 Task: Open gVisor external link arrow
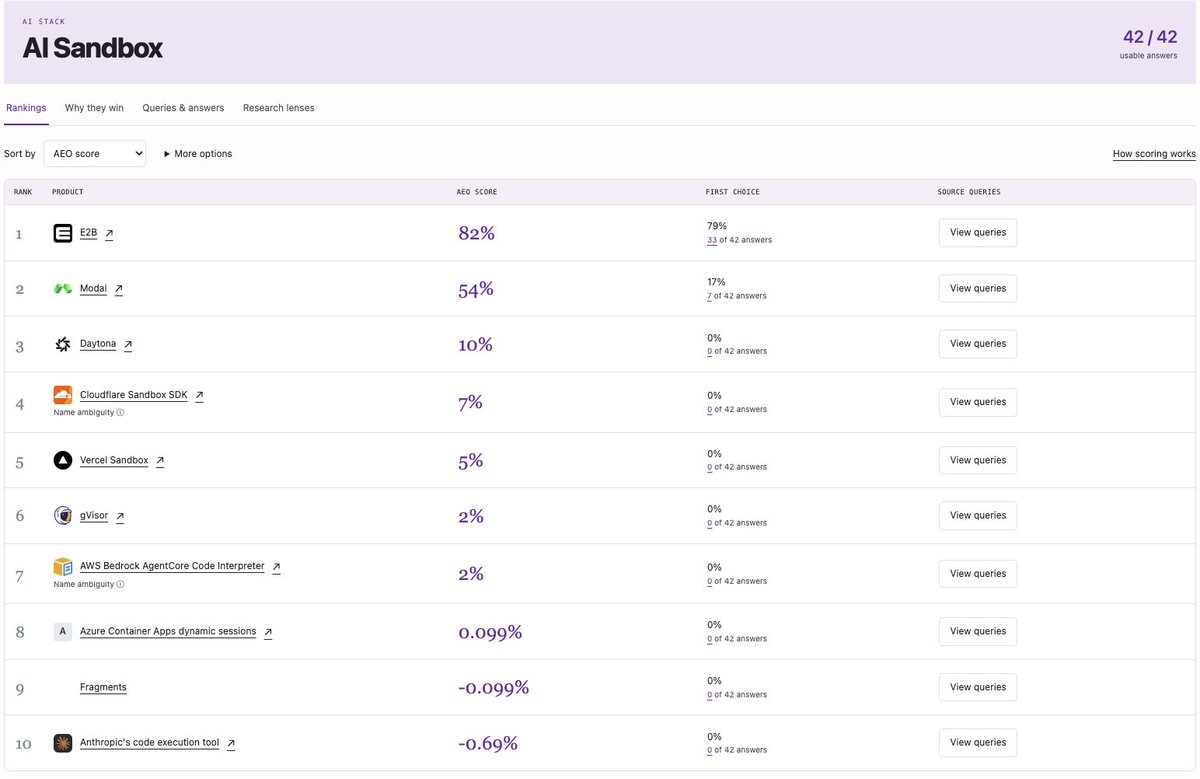(120, 517)
